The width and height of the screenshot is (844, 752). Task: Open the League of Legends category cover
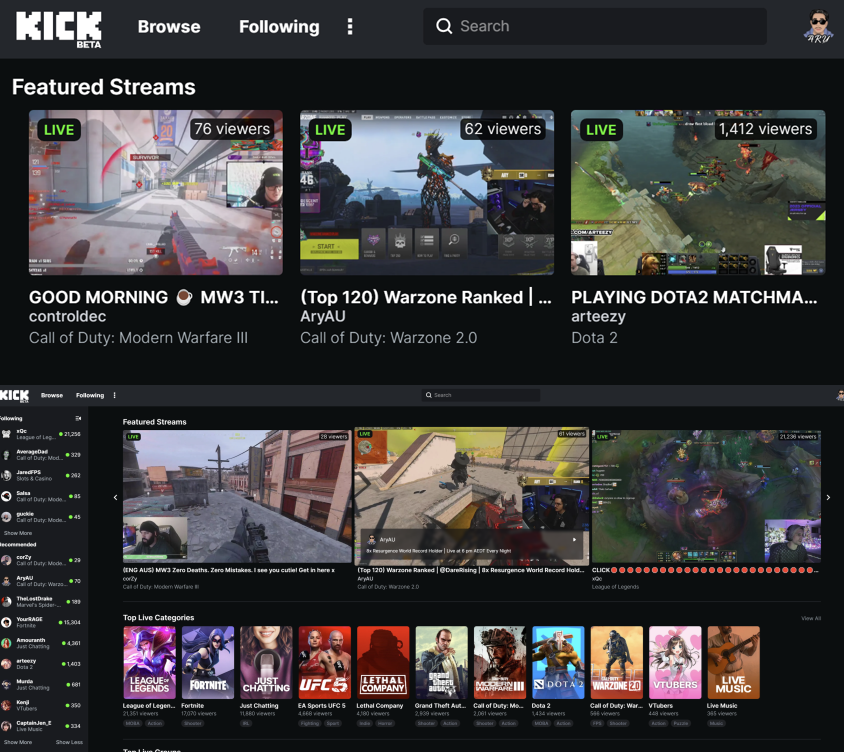click(x=150, y=663)
